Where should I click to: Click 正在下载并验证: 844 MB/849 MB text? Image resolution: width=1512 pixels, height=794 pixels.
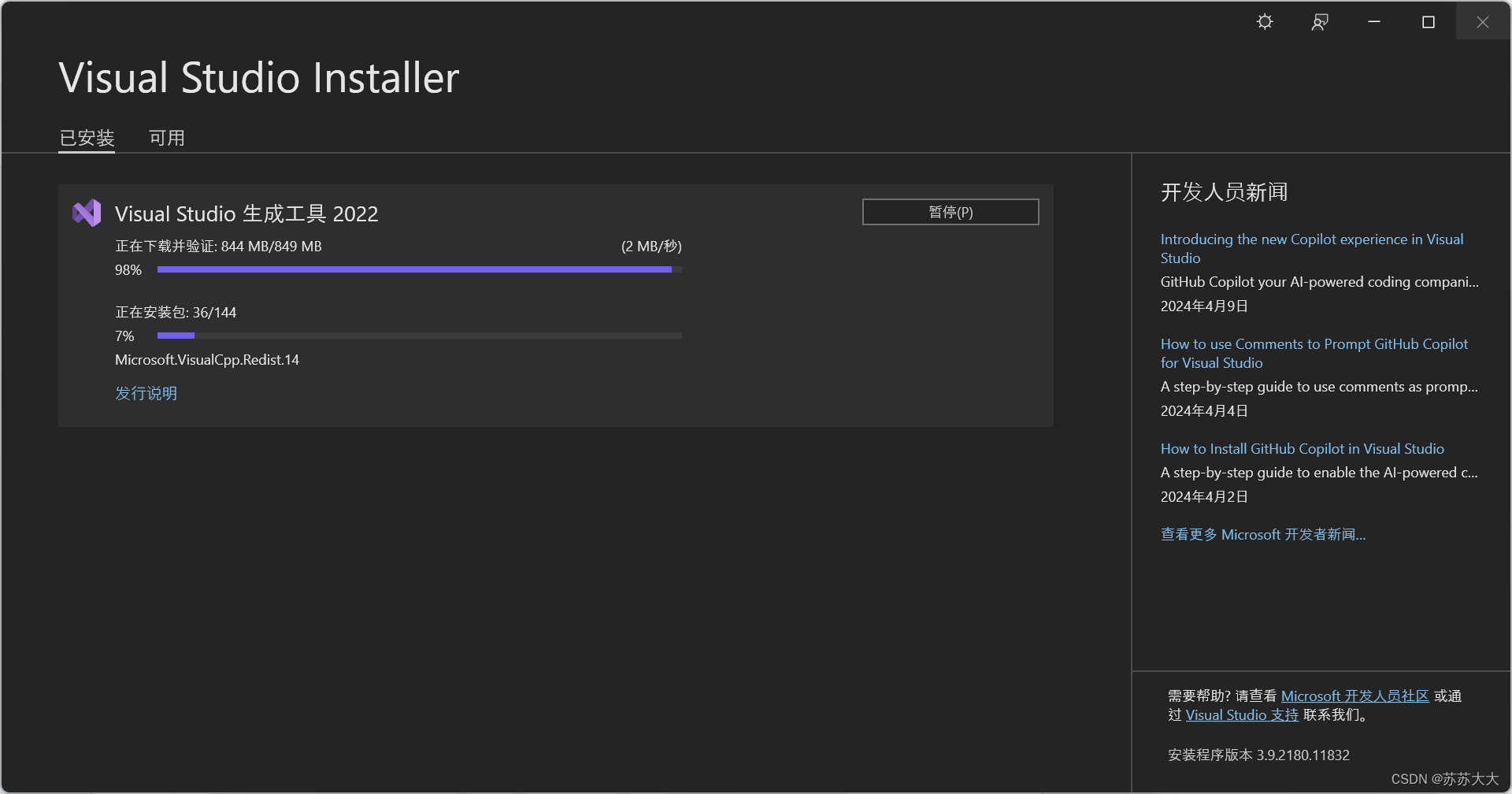click(218, 246)
